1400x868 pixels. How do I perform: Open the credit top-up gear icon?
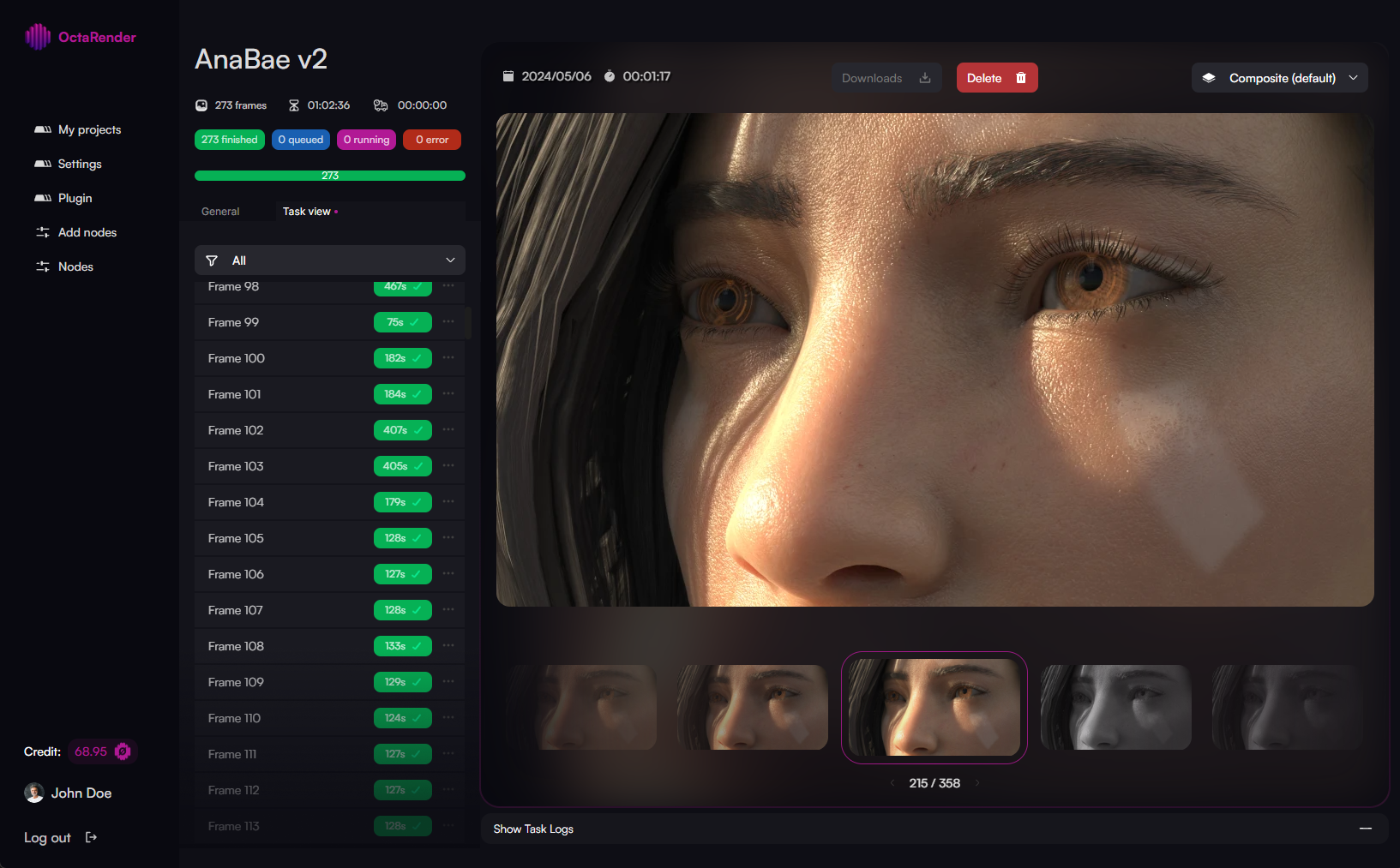pyautogui.click(x=123, y=751)
